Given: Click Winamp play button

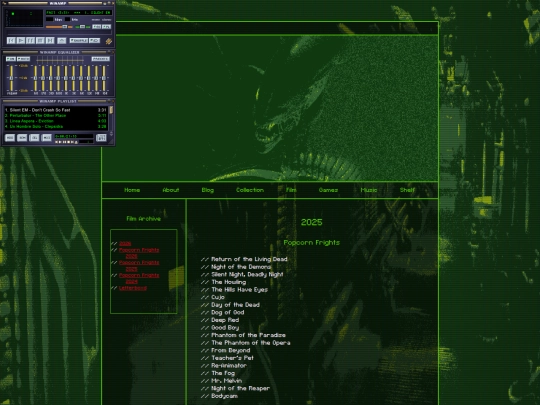Looking at the screenshot, I should click(21, 41).
